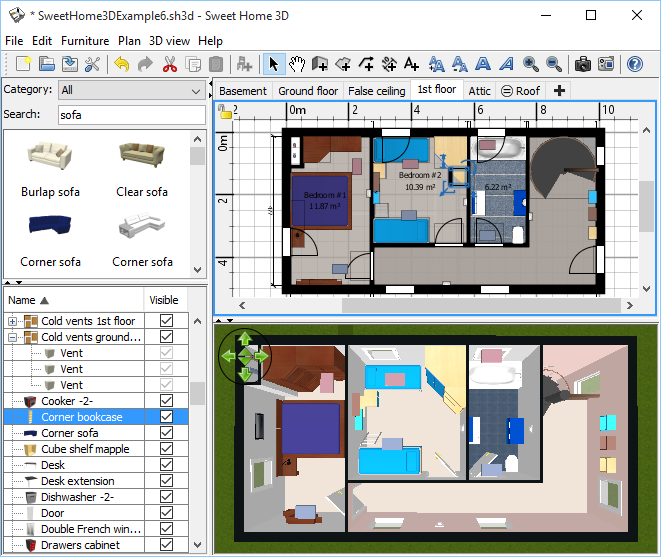This screenshot has height=557, width=661.
Task: Click the plus icon to add level
Action: click(559, 91)
